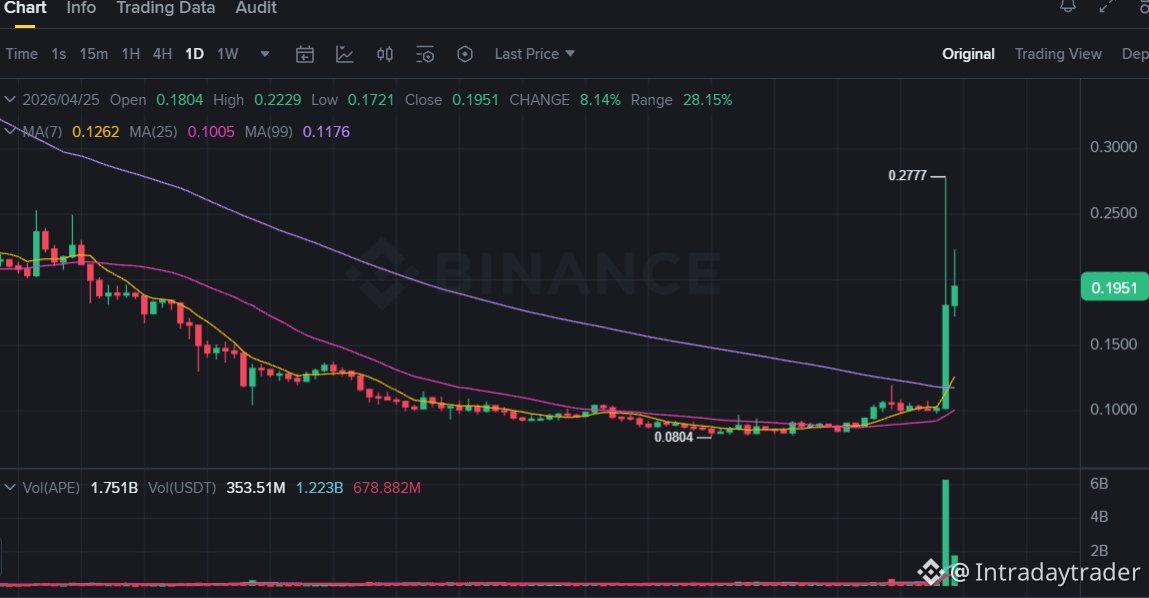Screen dimensions: 1149x598
Task: Open the price alert bell icon
Action: point(1068,6)
